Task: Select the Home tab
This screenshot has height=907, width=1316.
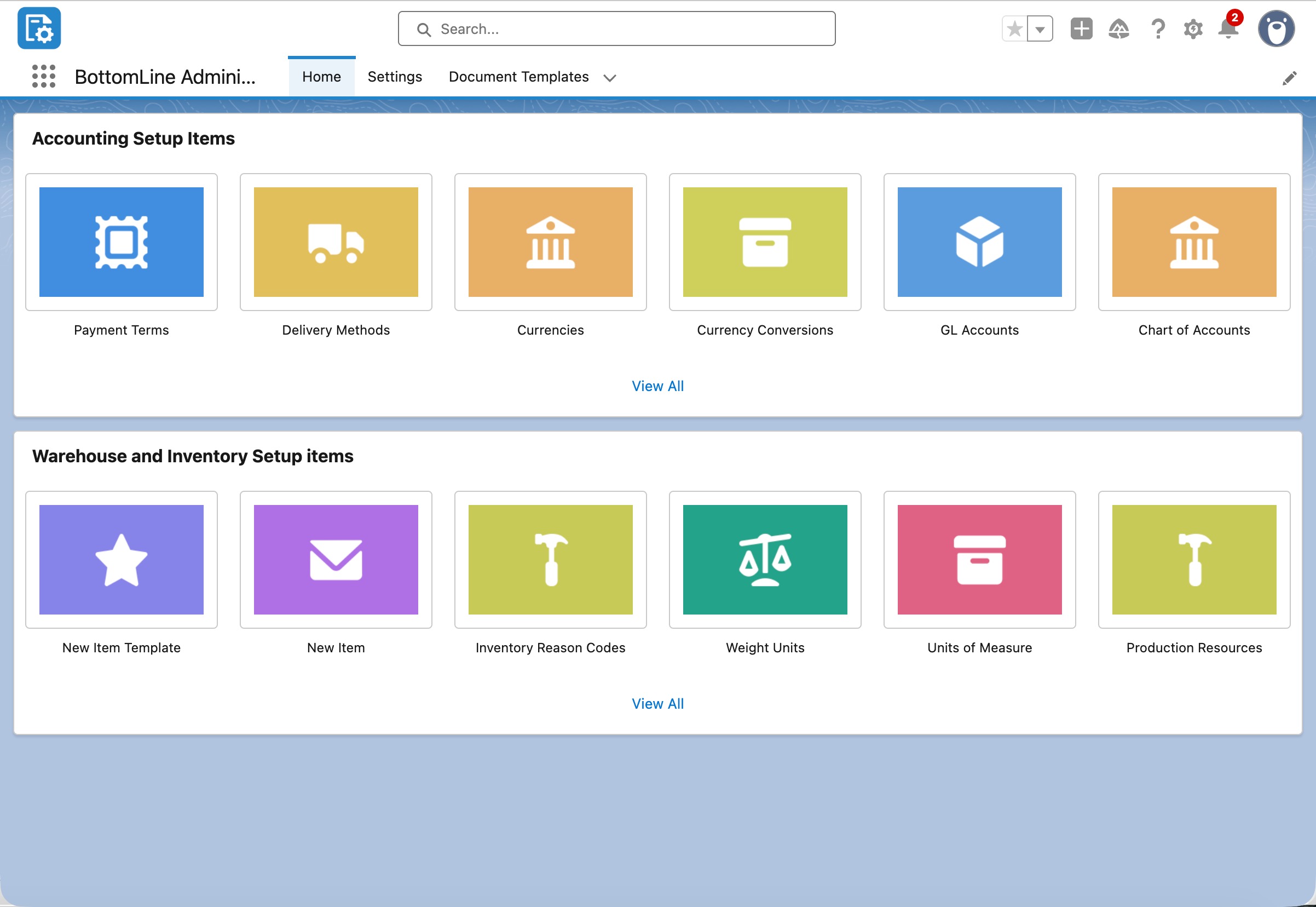Action: click(x=321, y=76)
